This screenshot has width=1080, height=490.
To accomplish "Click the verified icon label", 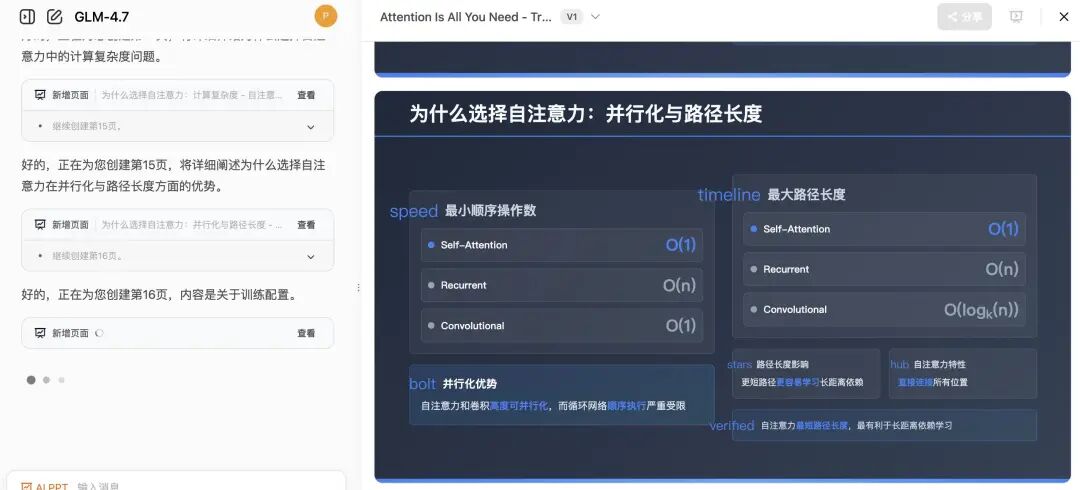I will pos(731,426).
